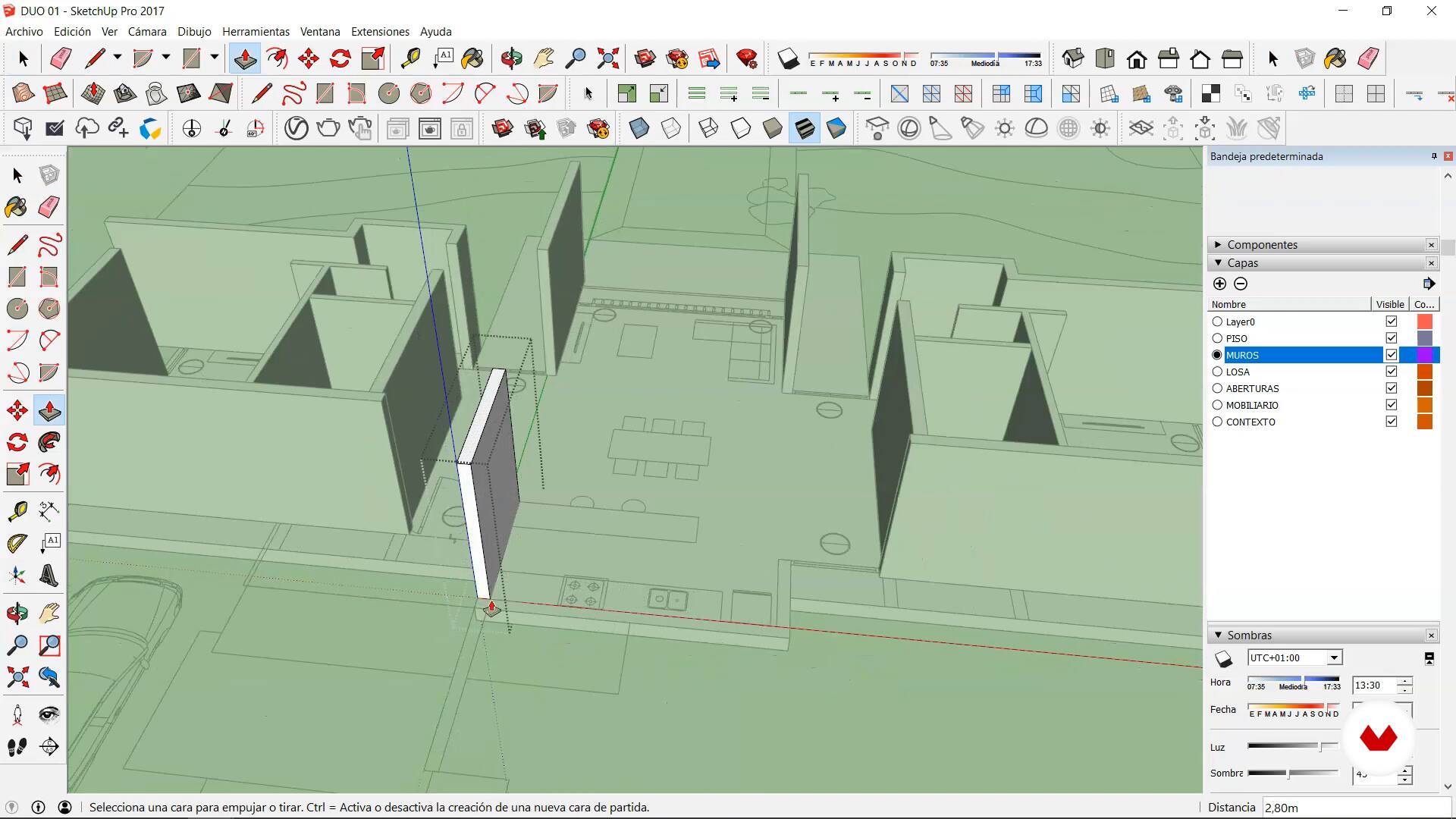Screen dimensions: 1456x819
Task: Select the Freehand tool in left toolbar
Action: click(49, 245)
